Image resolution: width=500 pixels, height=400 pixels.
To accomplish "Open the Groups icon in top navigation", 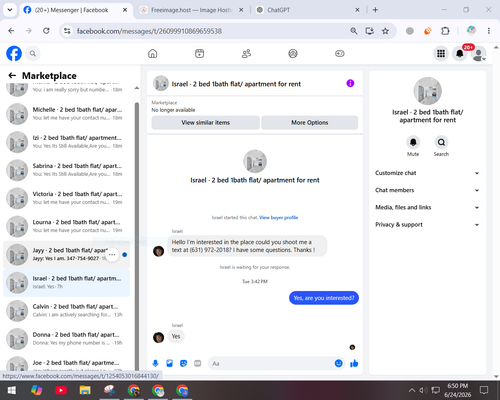I will click(x=293, y=53).
